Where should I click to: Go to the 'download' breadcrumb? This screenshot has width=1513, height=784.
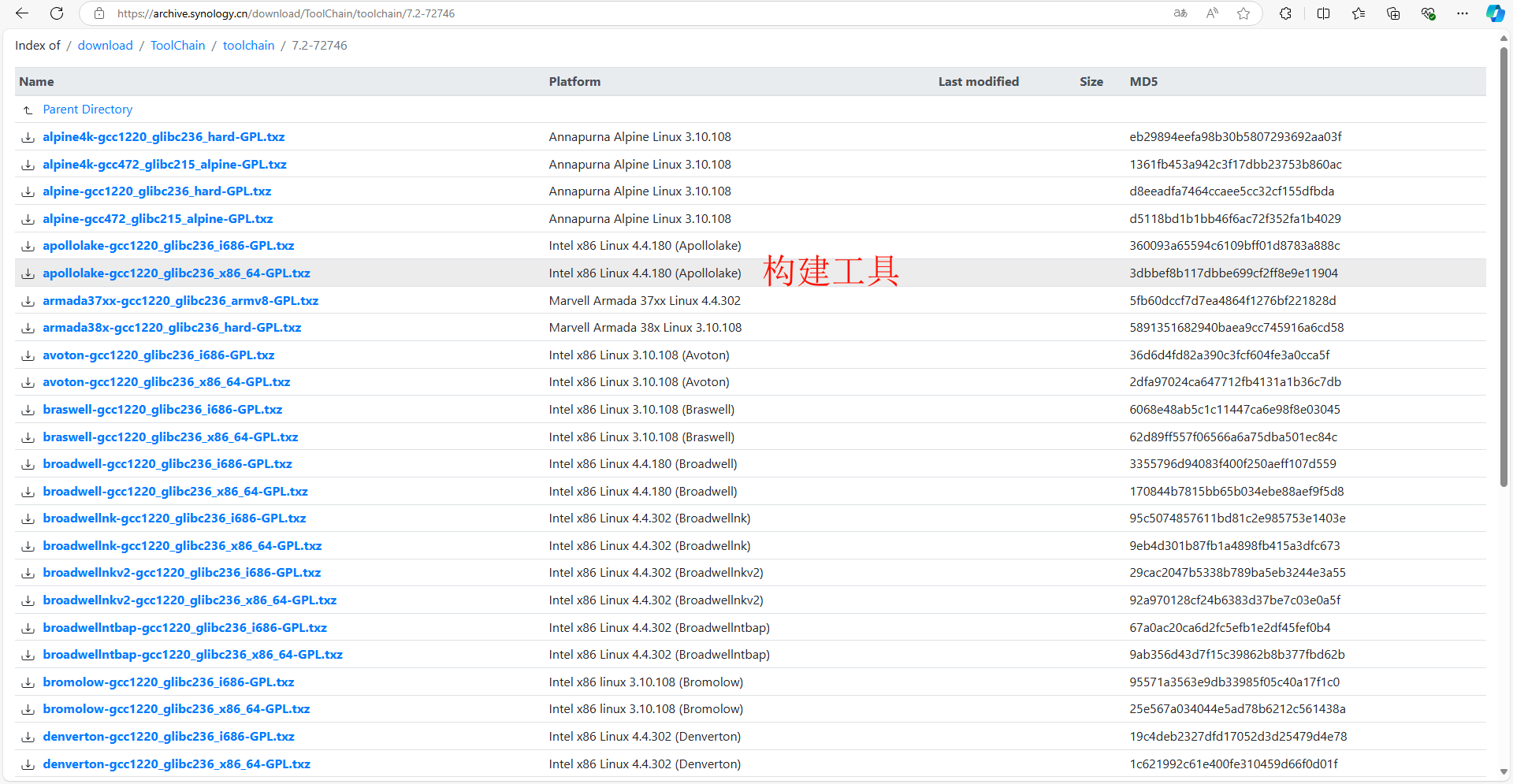[105, 46]
